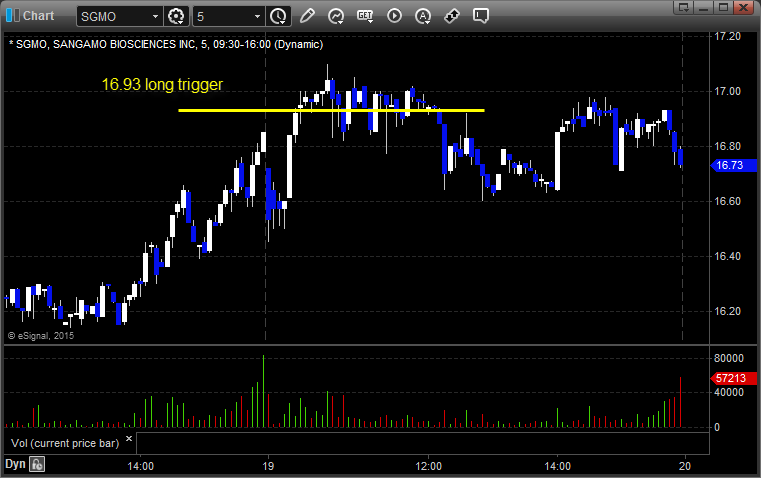The image size is (761, 478).
Task: Click the date 20 on time axis
Action: 684,466
